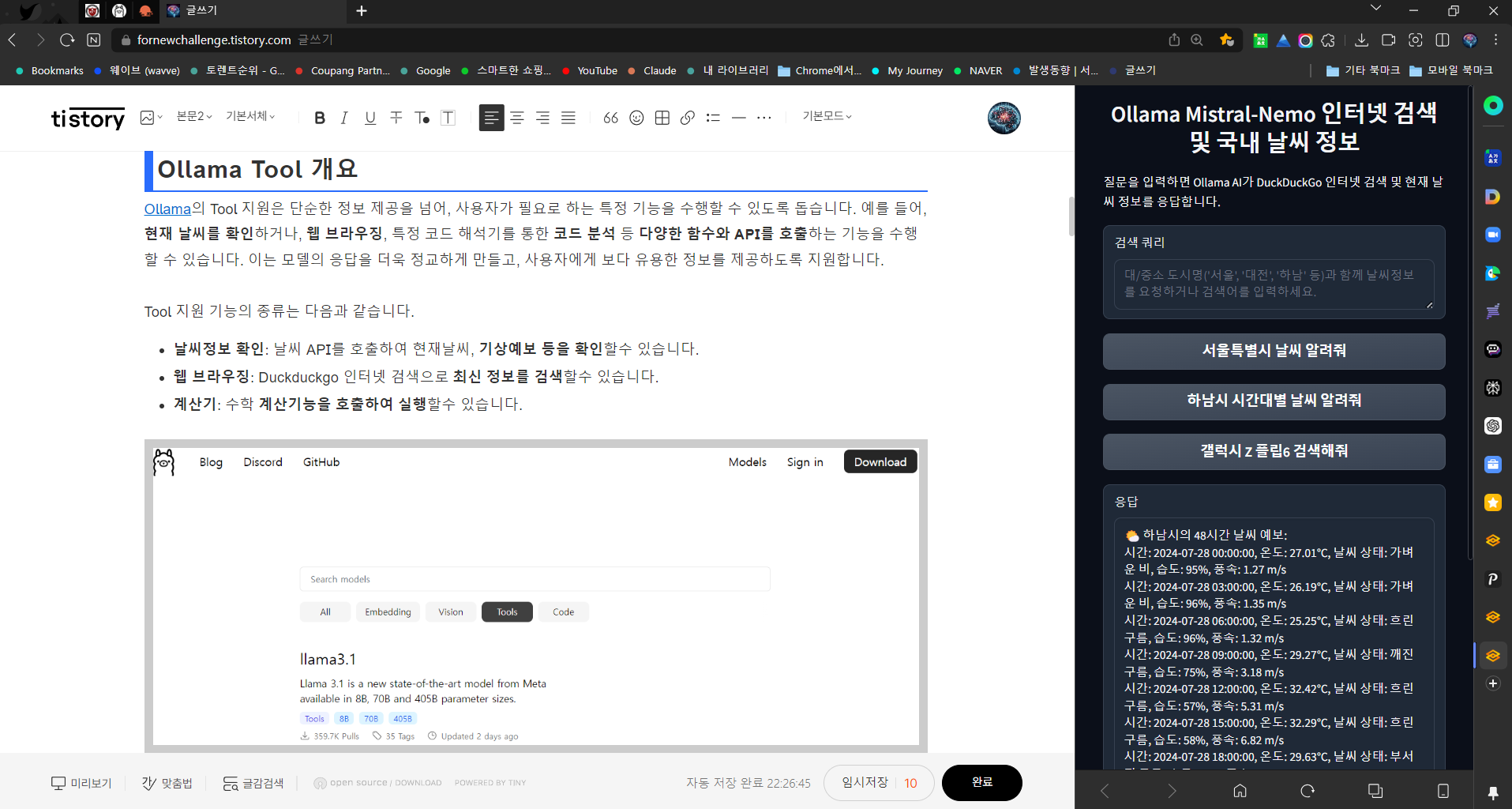This screenshot has height=809, width=1512.
Task: Click the 미리보기 preview button
Action: click(81, 783)
